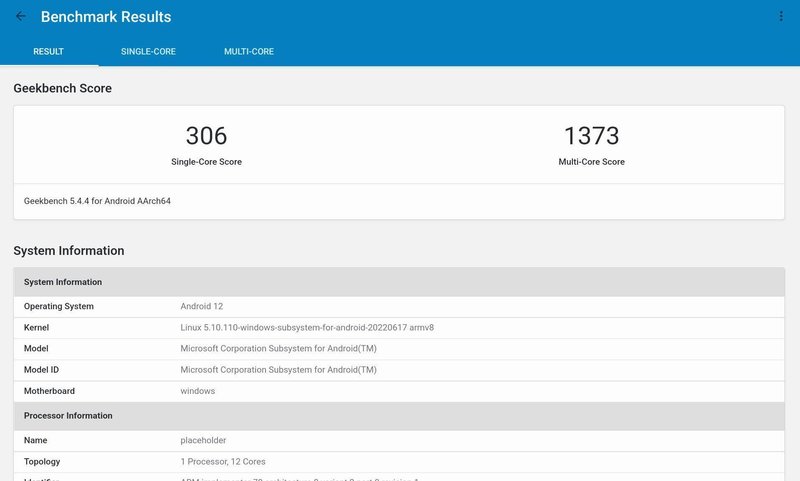This screenshot has height=481, width=800.
Task: Select the Linux 5.10.110 kernel value
Action: (x=307, y=327)
